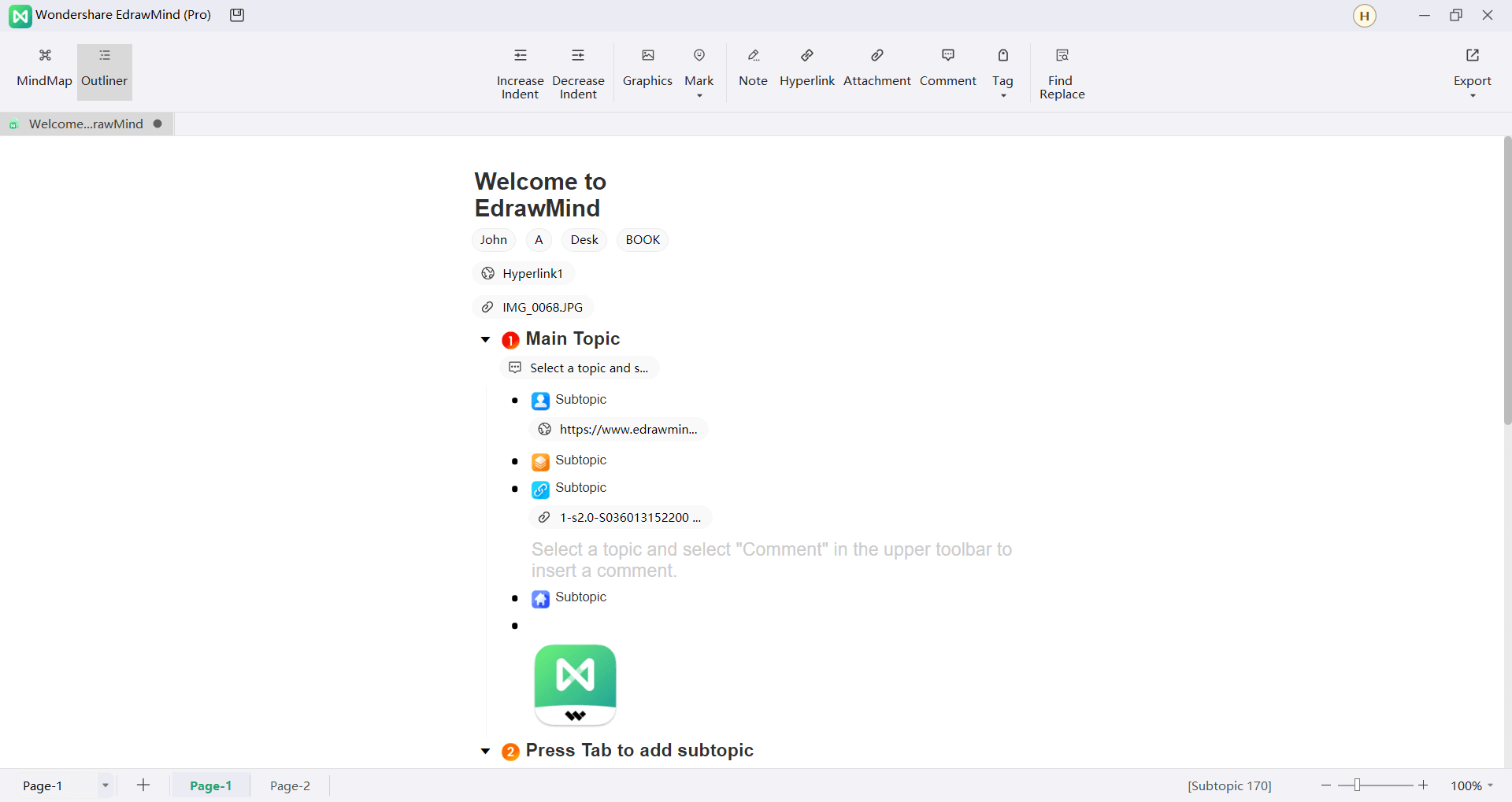This screenshot has width=1512, height=802.
Task: Click the Export icon
Action: pos(1473,55)
